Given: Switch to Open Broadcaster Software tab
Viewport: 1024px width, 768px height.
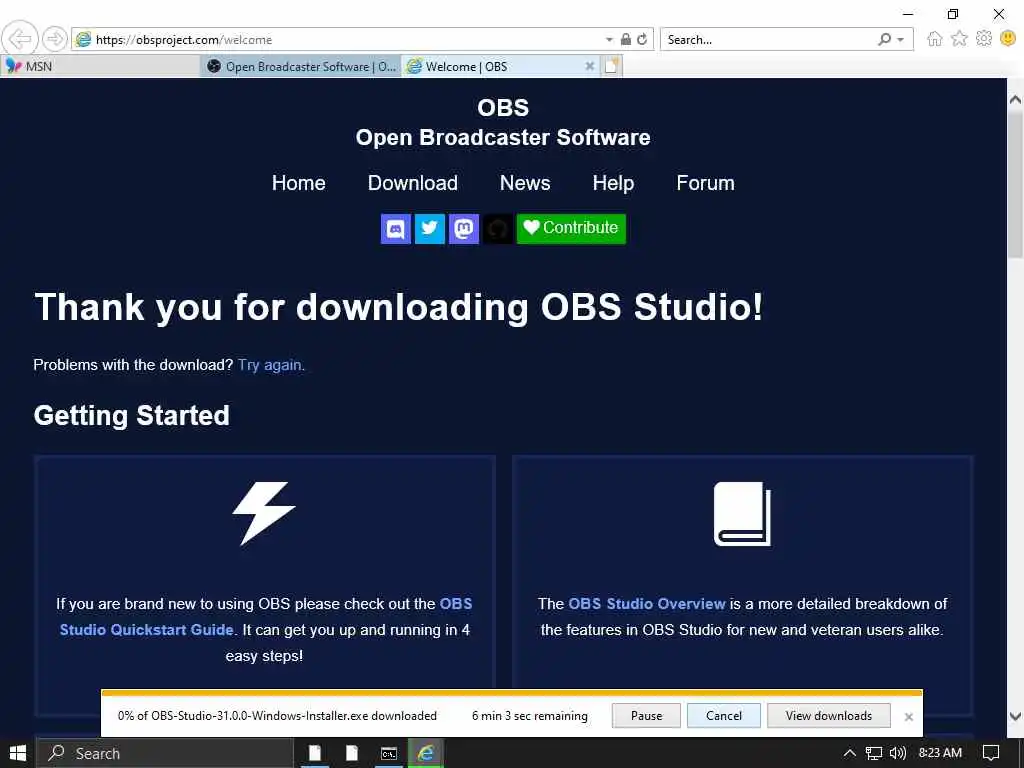Looking at the screenshot, I should [301, 66].
